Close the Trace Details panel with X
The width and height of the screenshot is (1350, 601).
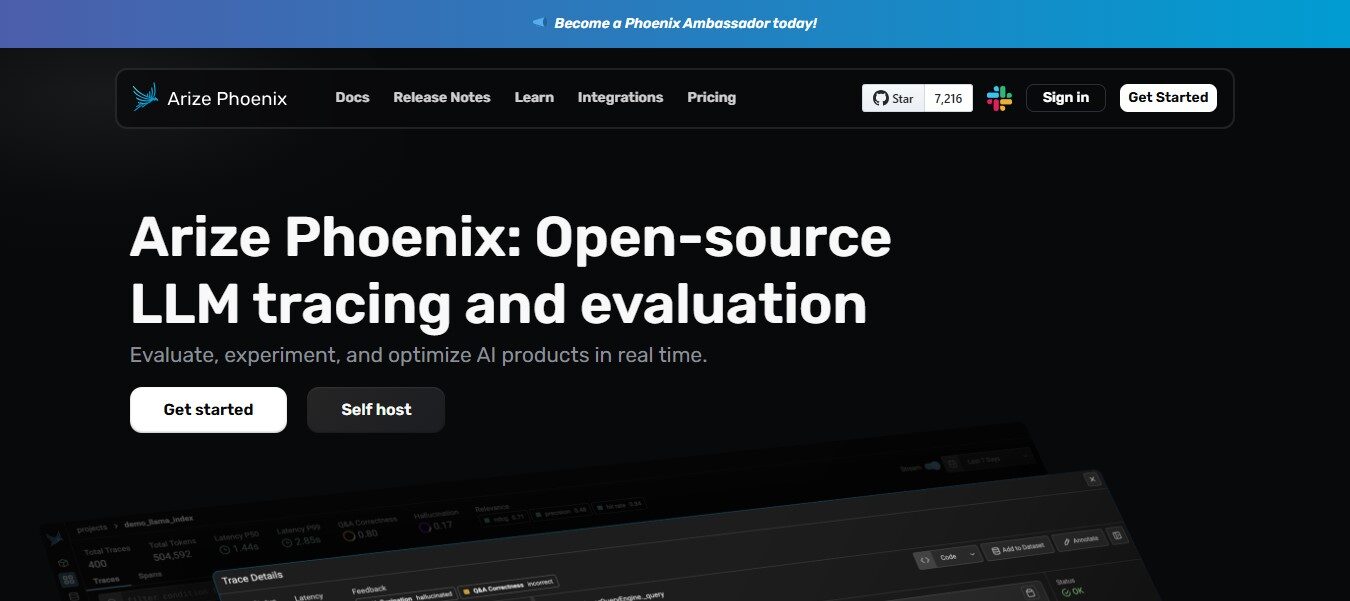pos(1092,480)
